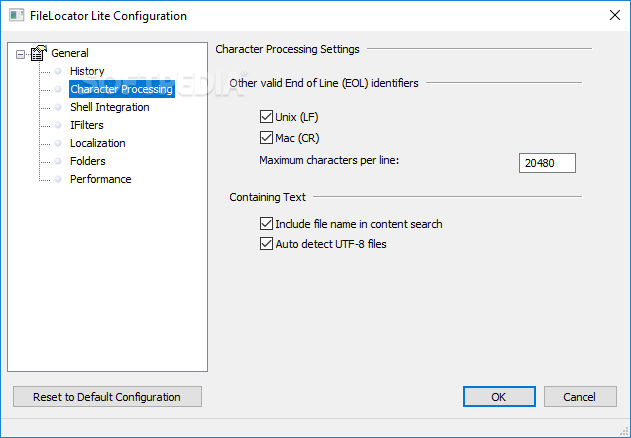Click the FileLocator Lite title bar icon
The width and height of the screenshot is (631, 438).
tap(16, 15)
